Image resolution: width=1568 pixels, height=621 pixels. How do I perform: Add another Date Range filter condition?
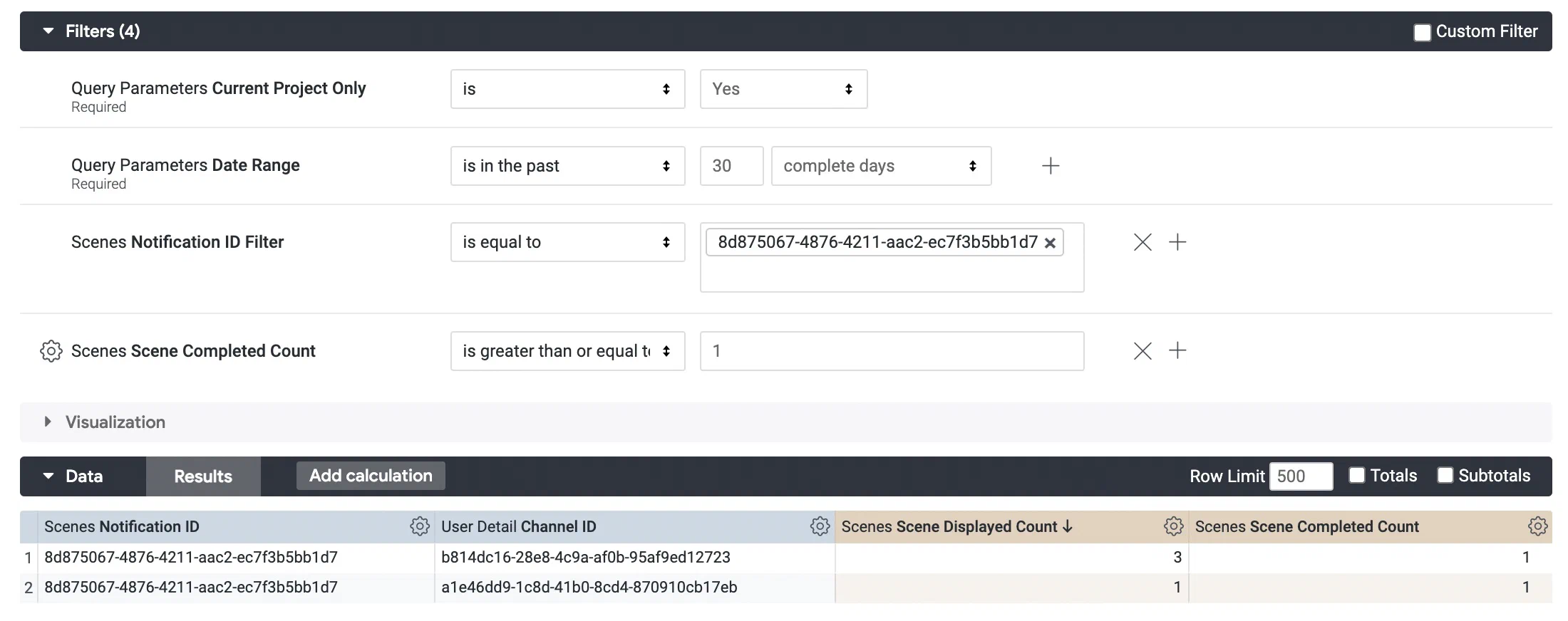coord(1051,166)
